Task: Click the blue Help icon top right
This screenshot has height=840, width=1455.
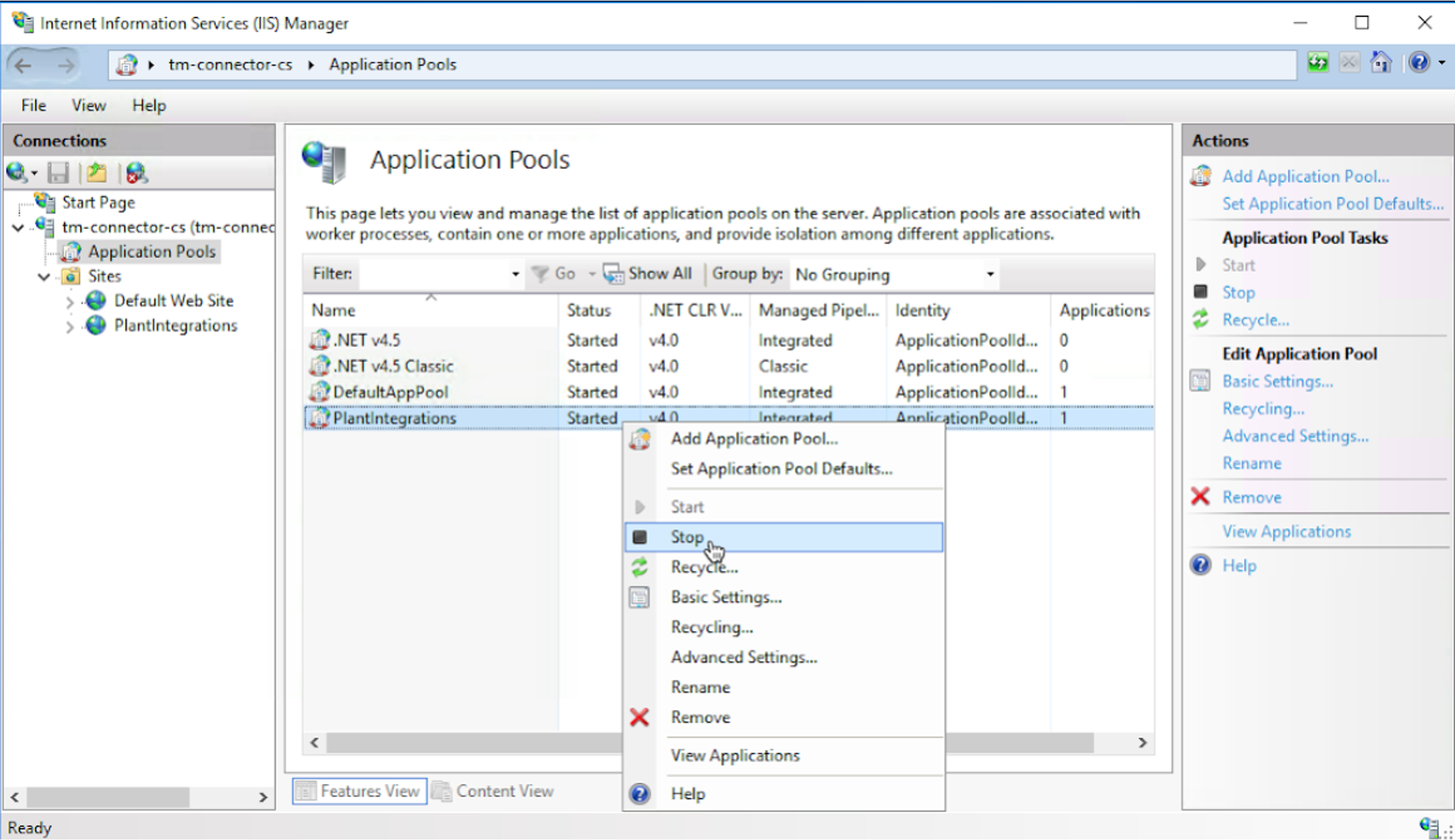Action: coord(1419,63)
